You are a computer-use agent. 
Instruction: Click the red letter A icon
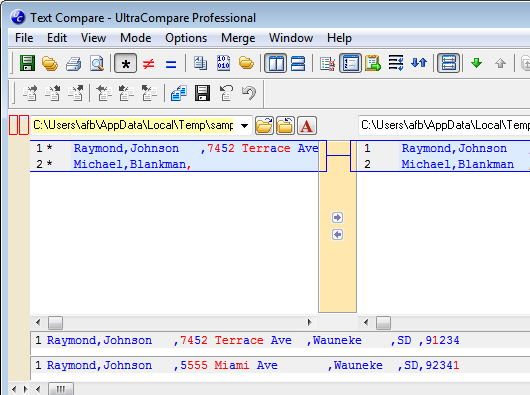307,126
